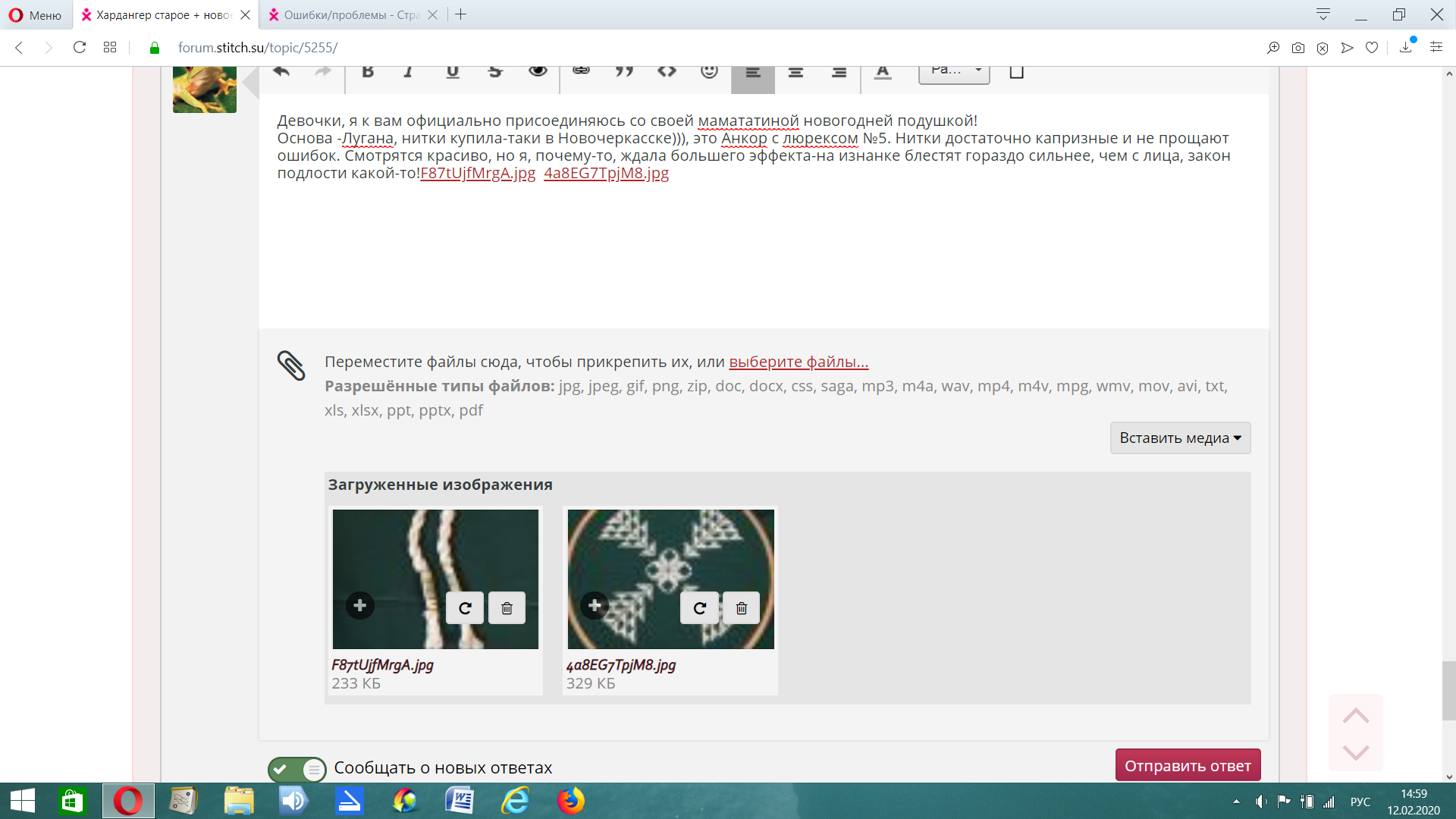Toggle the spoiler eye icon
1456x819 pixels.
coord(538,71)
